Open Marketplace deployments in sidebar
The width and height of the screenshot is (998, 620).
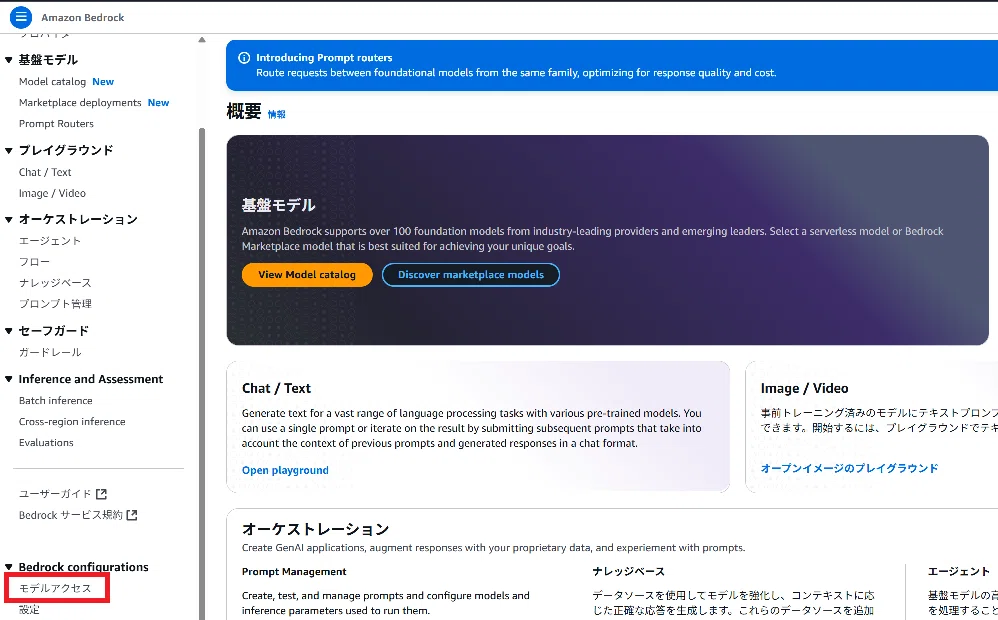click(80, 102)
